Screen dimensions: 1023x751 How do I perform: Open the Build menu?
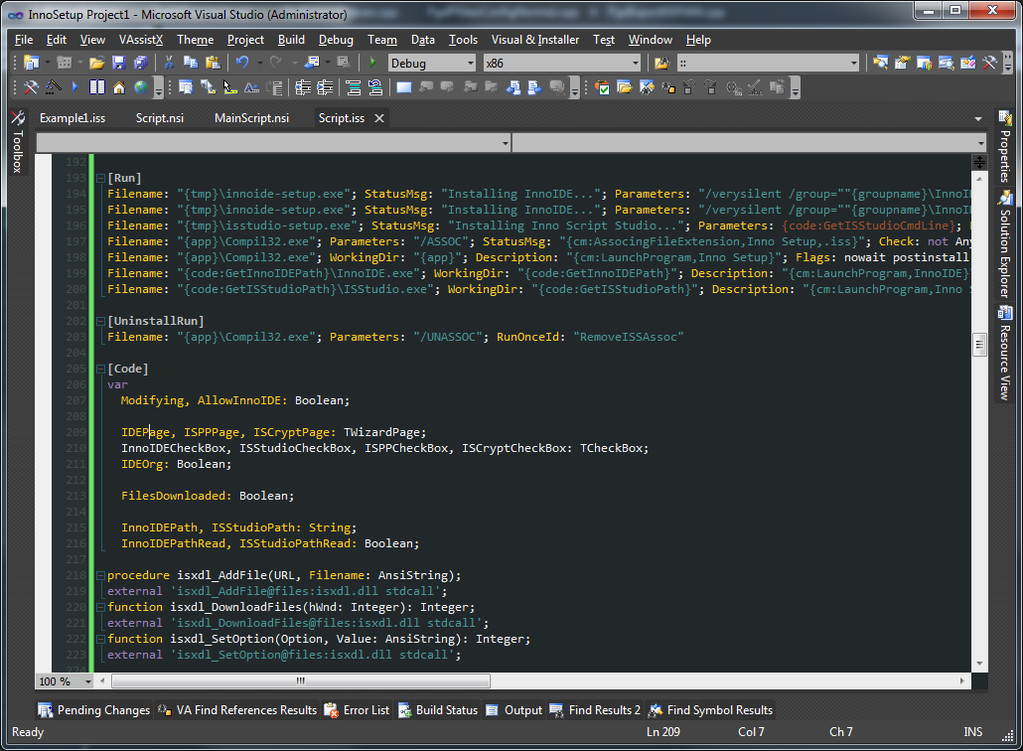(x=291, y=40)
